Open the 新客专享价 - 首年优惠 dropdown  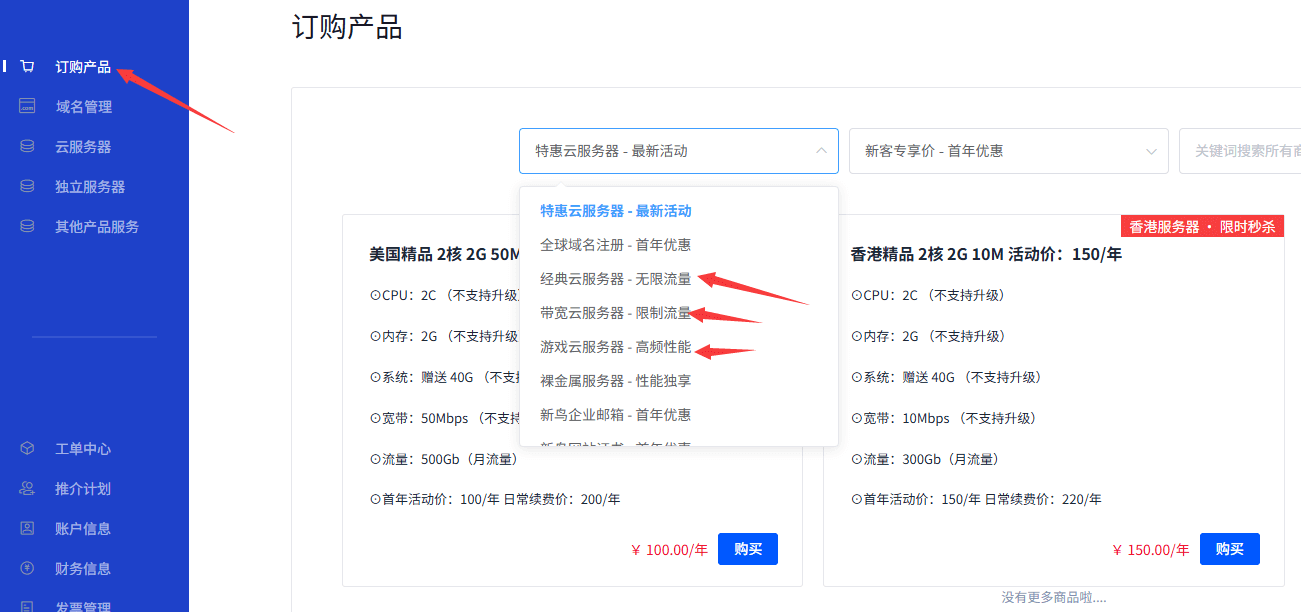point(1009,151)
